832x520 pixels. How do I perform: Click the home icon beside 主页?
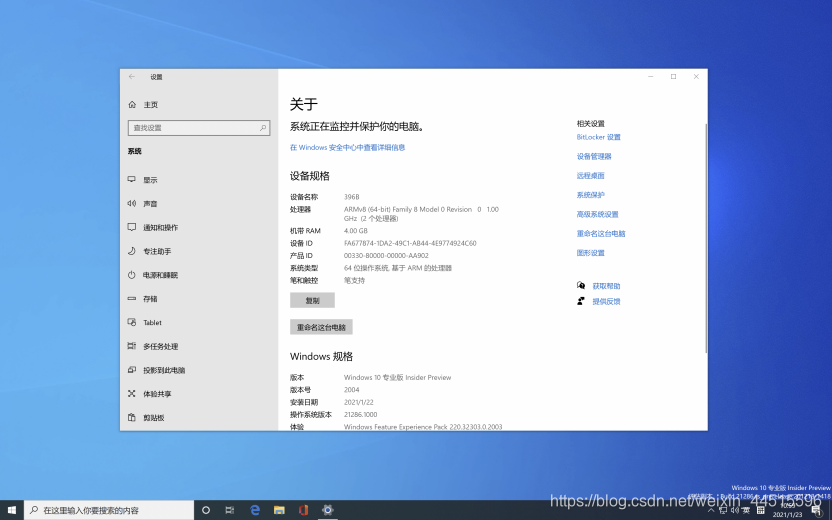(x=132, y=105)
